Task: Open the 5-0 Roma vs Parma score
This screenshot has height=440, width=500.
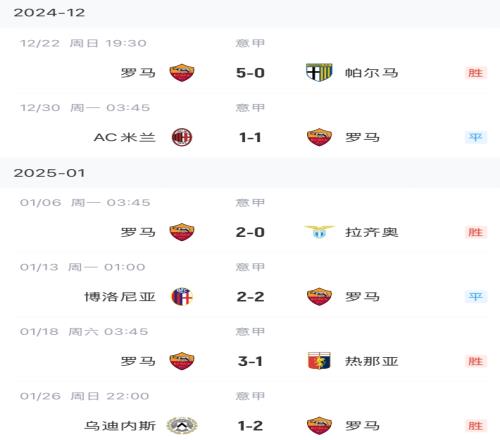Action: (250, 73)
